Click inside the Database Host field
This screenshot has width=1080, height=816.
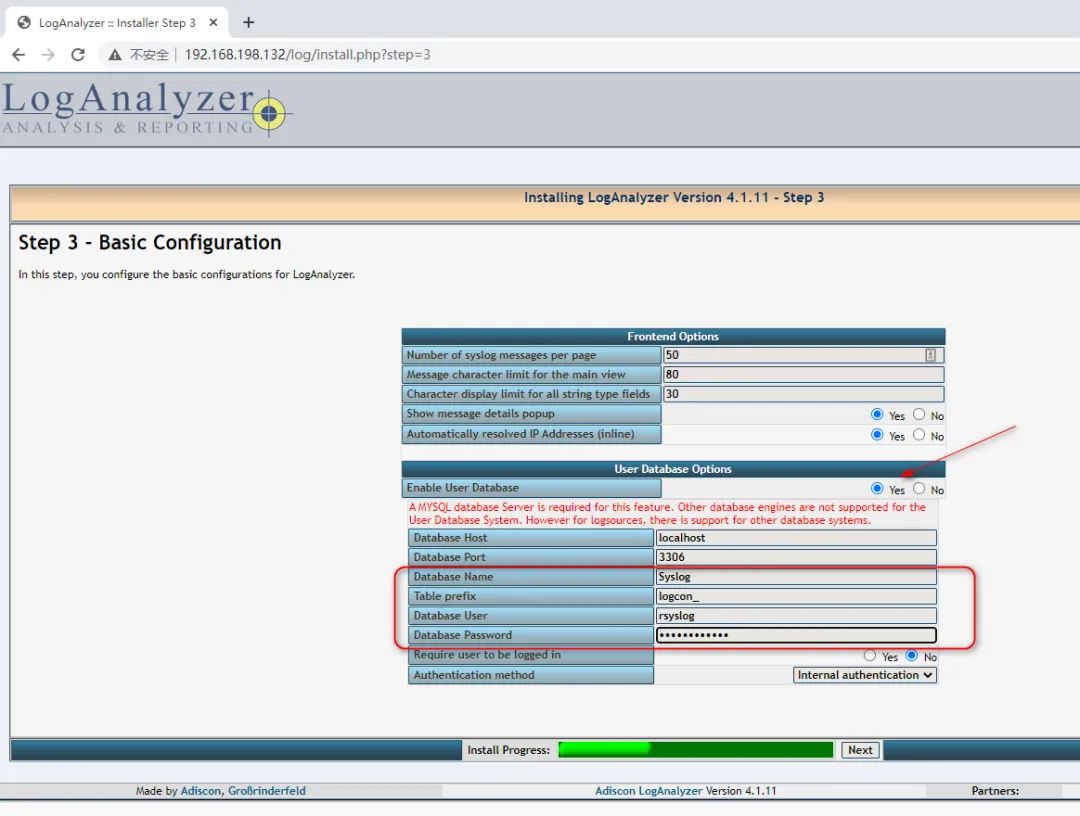(x=795, y=538)
